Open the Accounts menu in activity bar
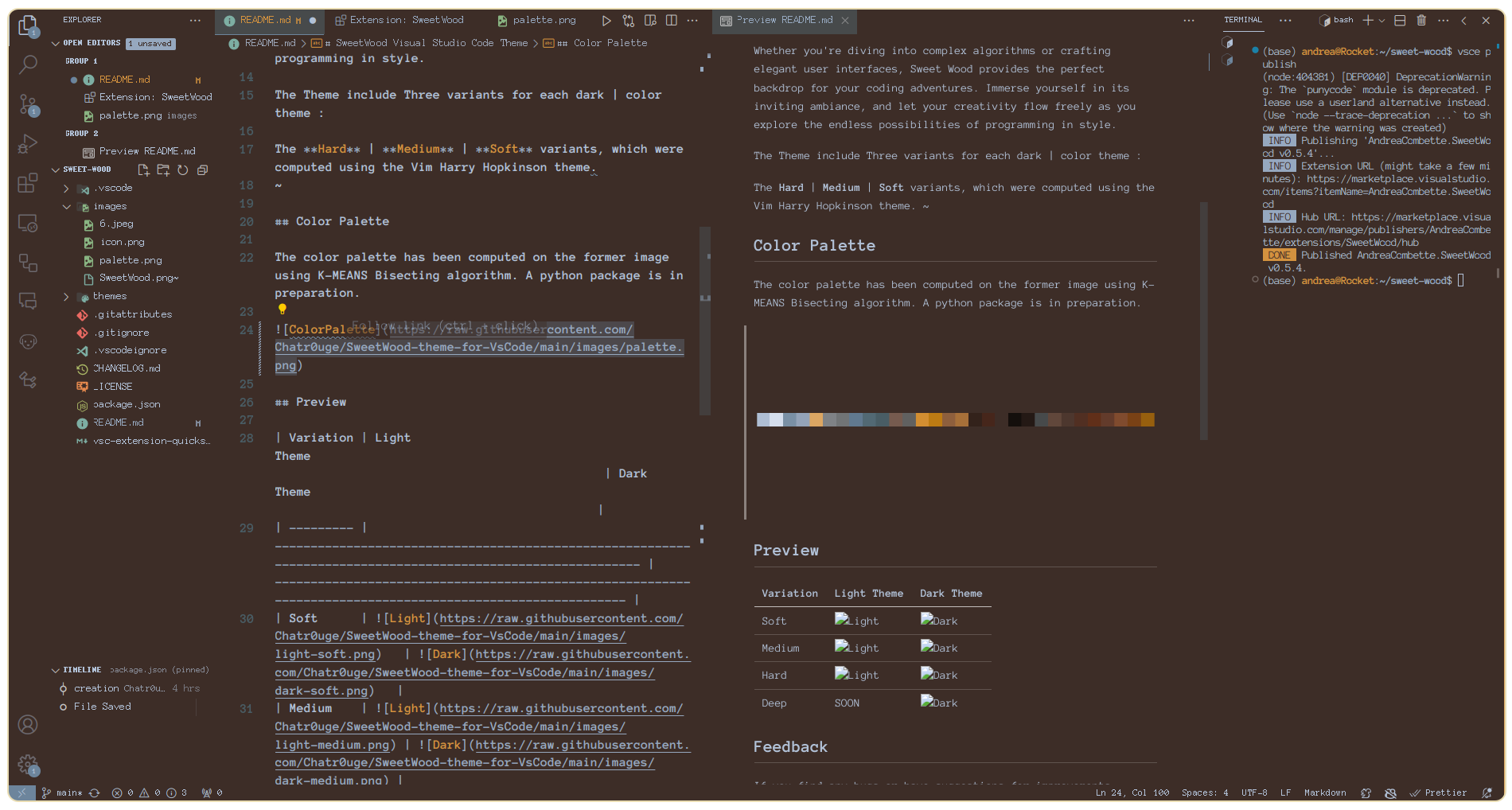1512x810 pixels. 28,725
